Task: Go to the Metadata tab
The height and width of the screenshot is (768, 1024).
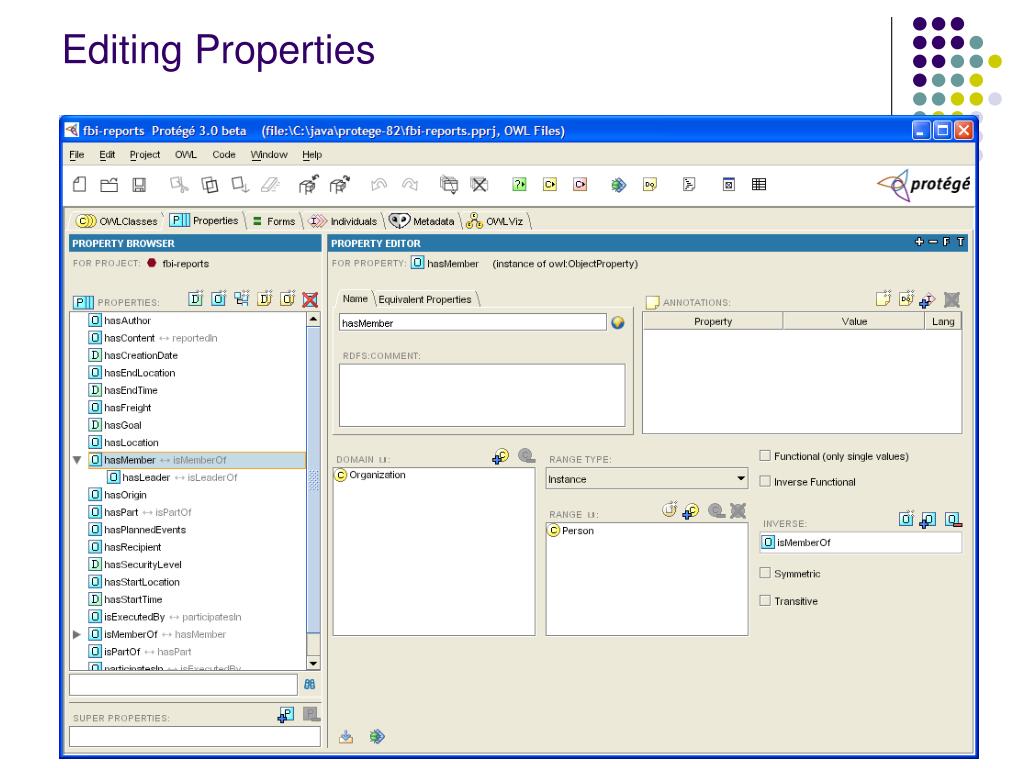Action: pyautogui.click(x=422, y=221)
